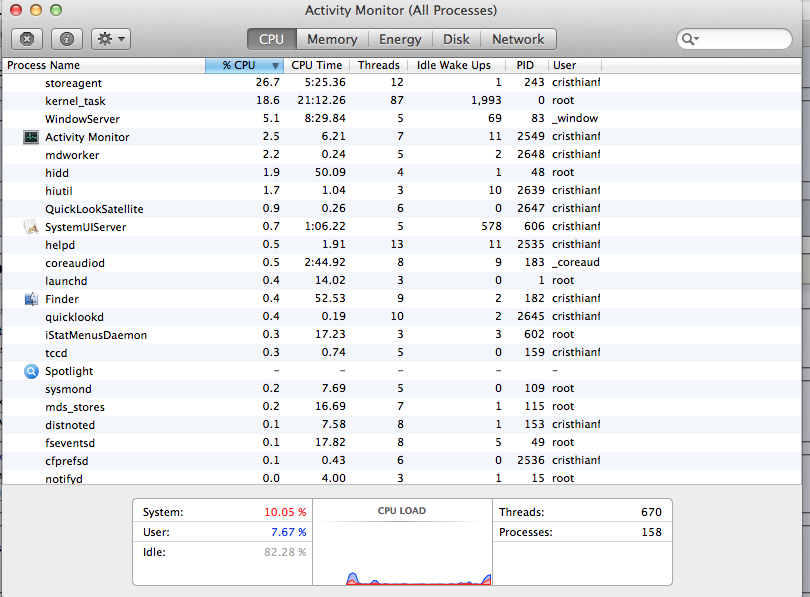Click PID 2549 for Activity Monitor
The image size is (810, 597).
[531, 136]
